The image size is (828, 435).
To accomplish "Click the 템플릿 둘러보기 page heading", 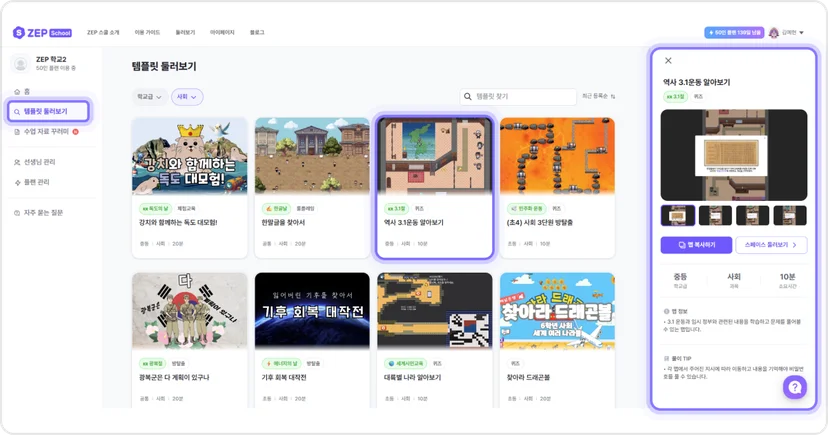I will click(164, 67).
